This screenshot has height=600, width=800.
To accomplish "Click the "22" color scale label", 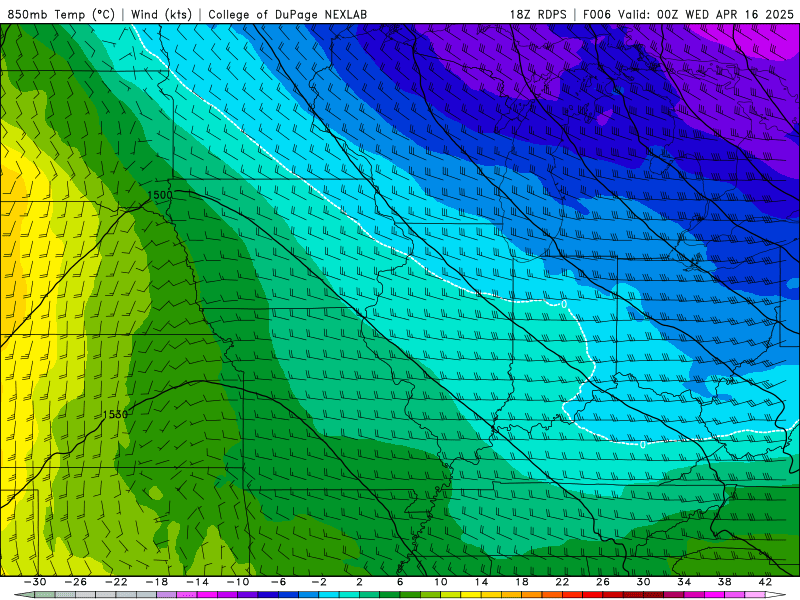I will pyautogui.click(x=562, y=582).
